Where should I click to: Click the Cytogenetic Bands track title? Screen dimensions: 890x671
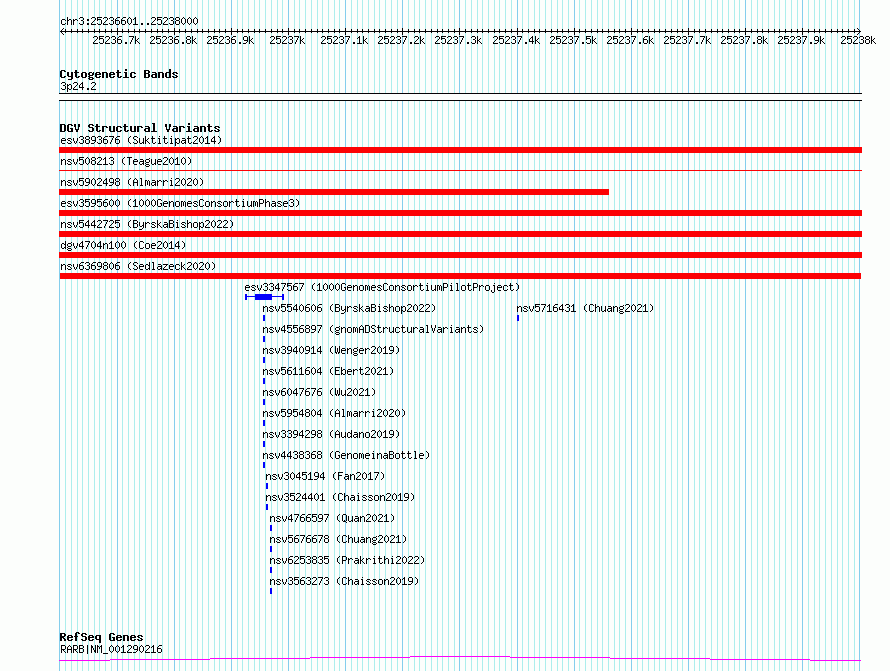click(x=119, y=74)
